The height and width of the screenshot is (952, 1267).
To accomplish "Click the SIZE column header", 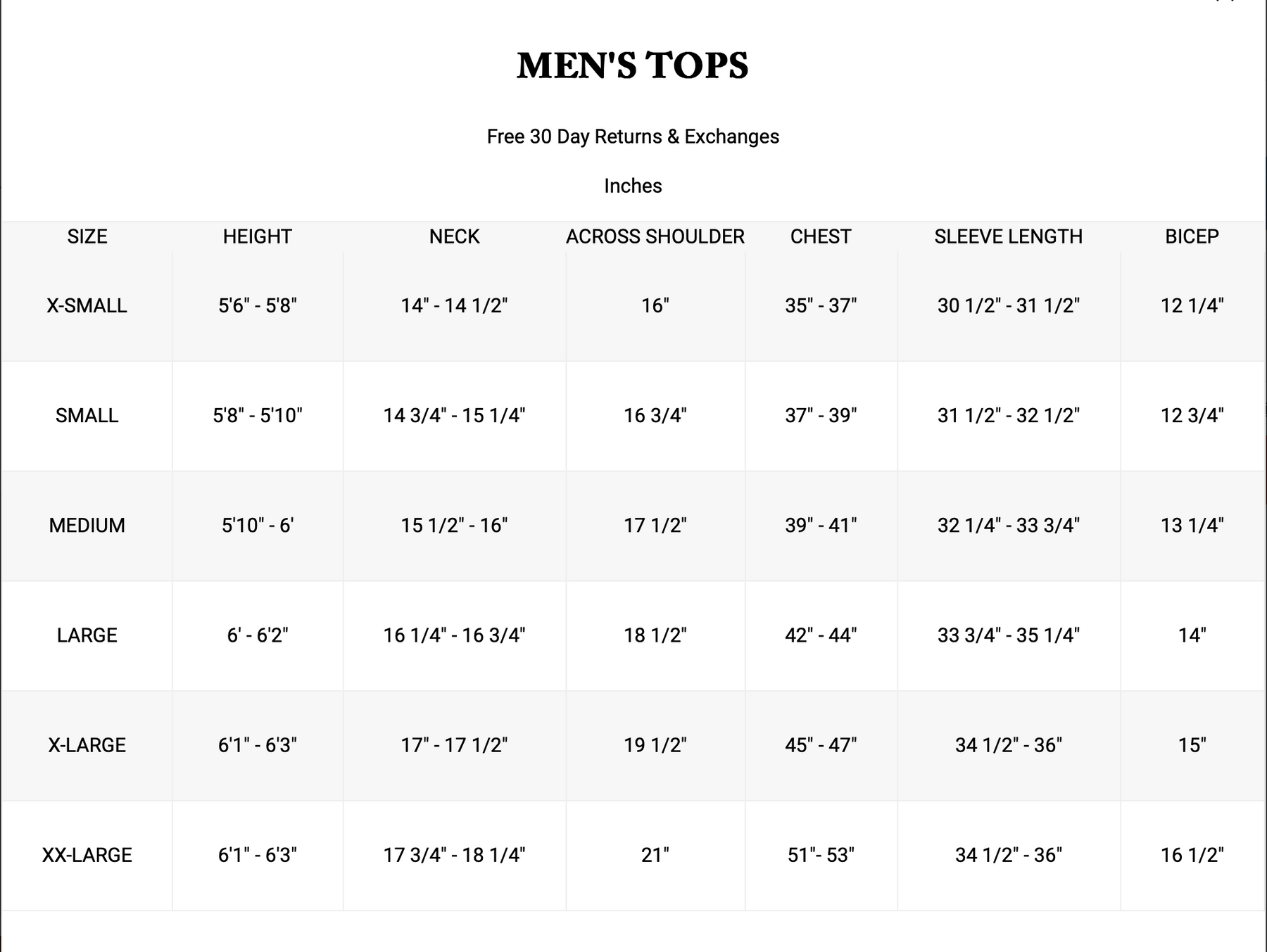I will [x=87, y=236].
